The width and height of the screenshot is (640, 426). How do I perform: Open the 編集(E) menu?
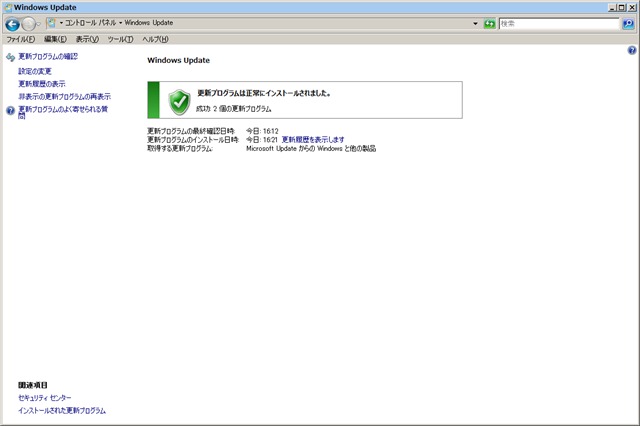coord(55,39)
